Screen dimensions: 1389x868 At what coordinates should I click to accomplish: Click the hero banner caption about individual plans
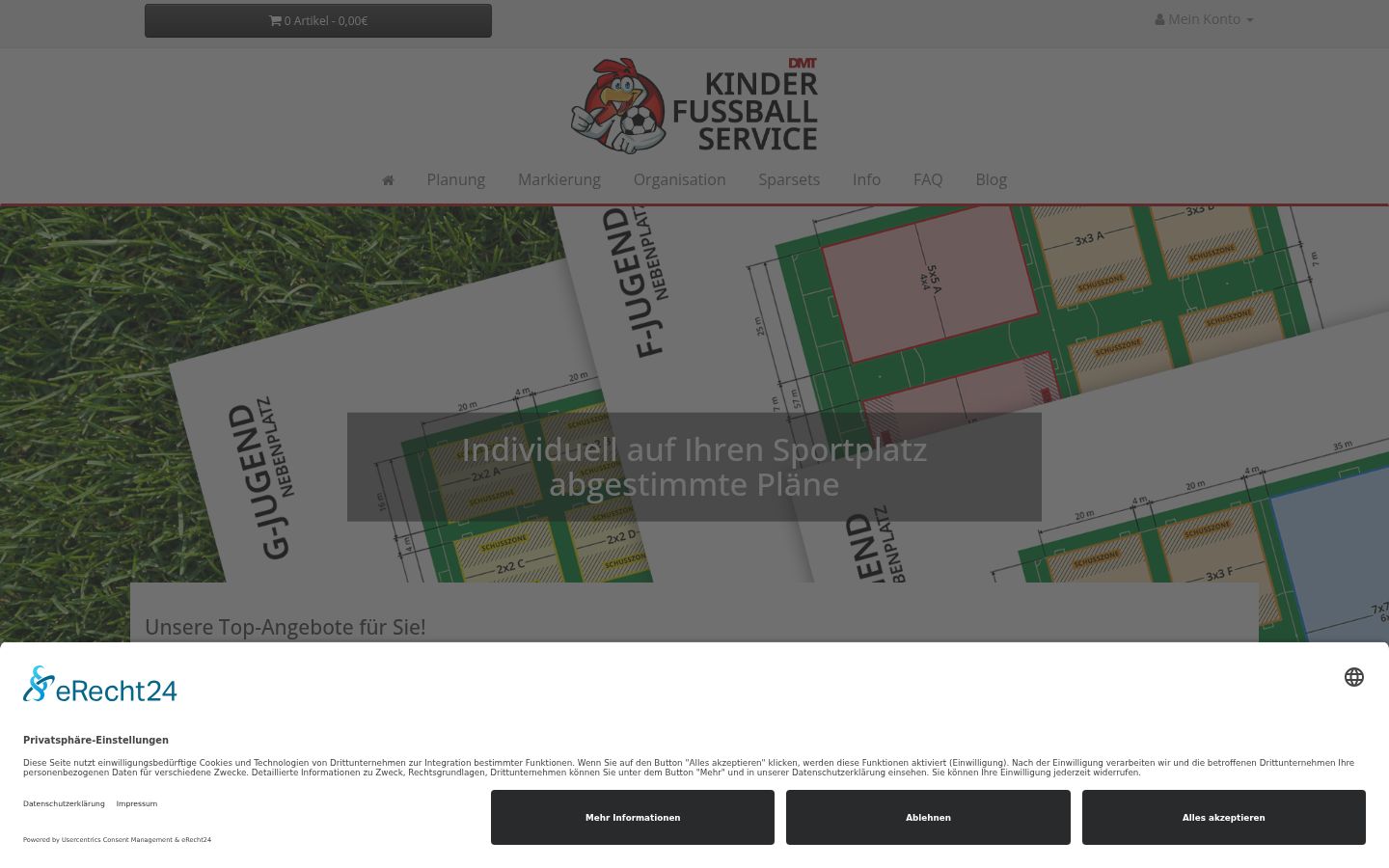click(694, 467)
